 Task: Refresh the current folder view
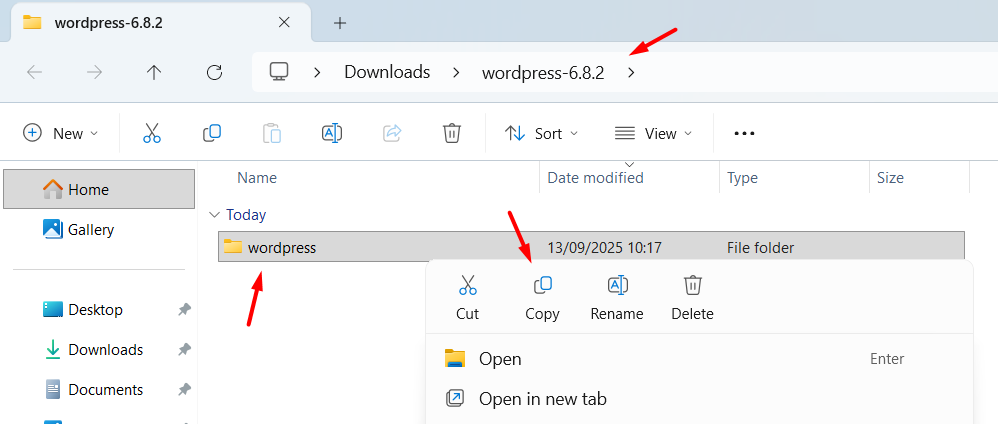pyautogui.click(x=214, y=72)
